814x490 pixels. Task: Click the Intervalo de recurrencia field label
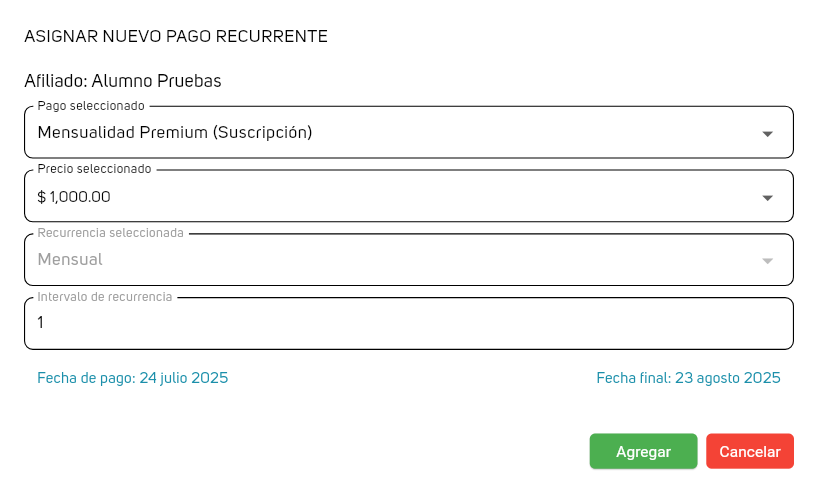(105, 297)
